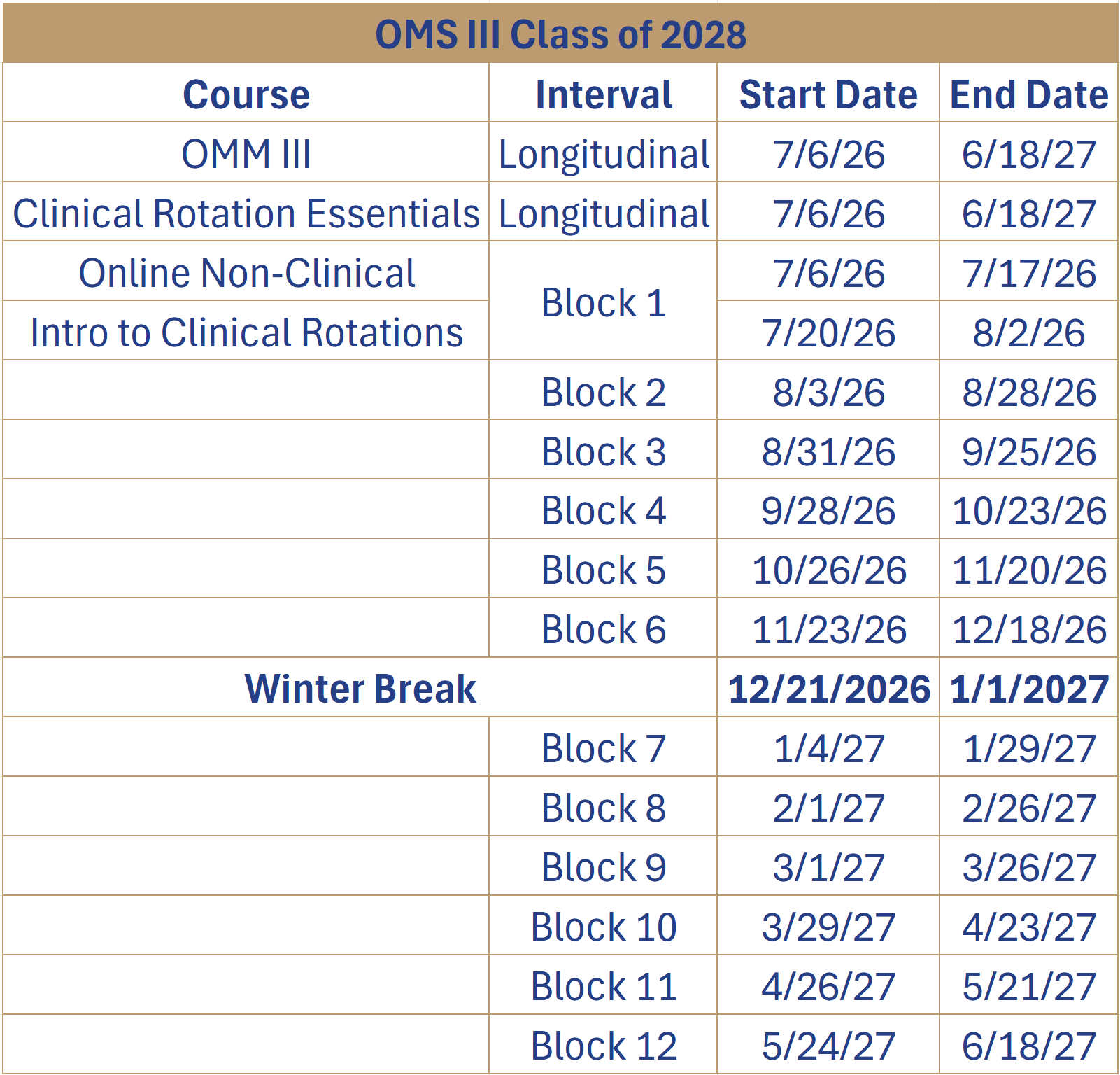1120x1075 pixels.
Task: Click the Interval column header
Action: coord(603,94)
